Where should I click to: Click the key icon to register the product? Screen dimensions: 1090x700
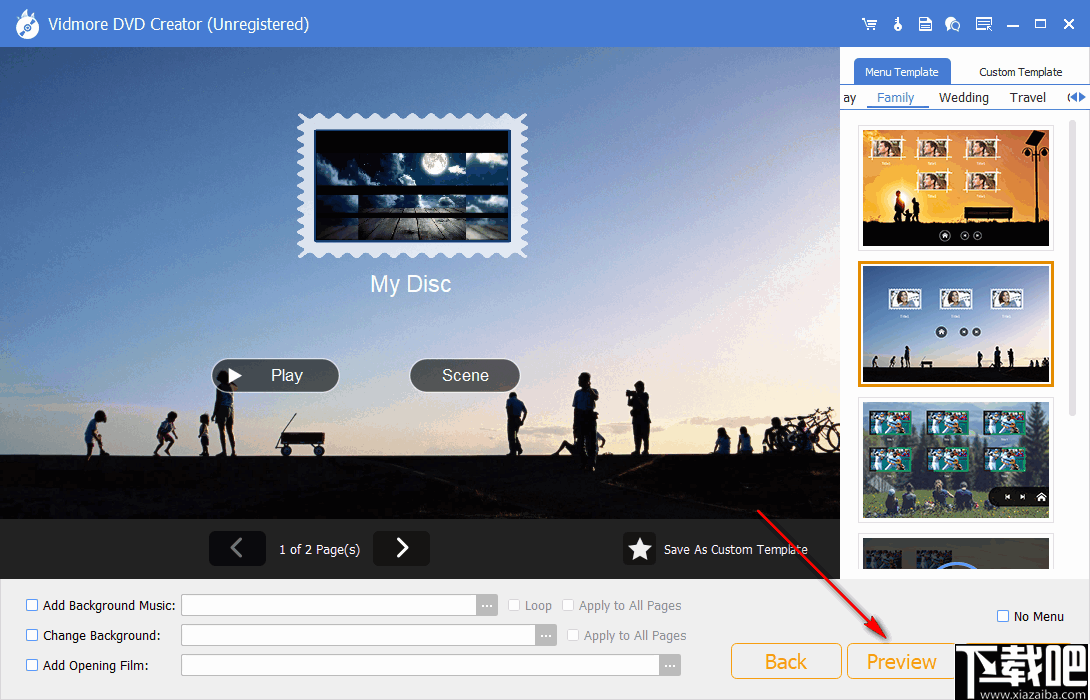coord(897,23)
